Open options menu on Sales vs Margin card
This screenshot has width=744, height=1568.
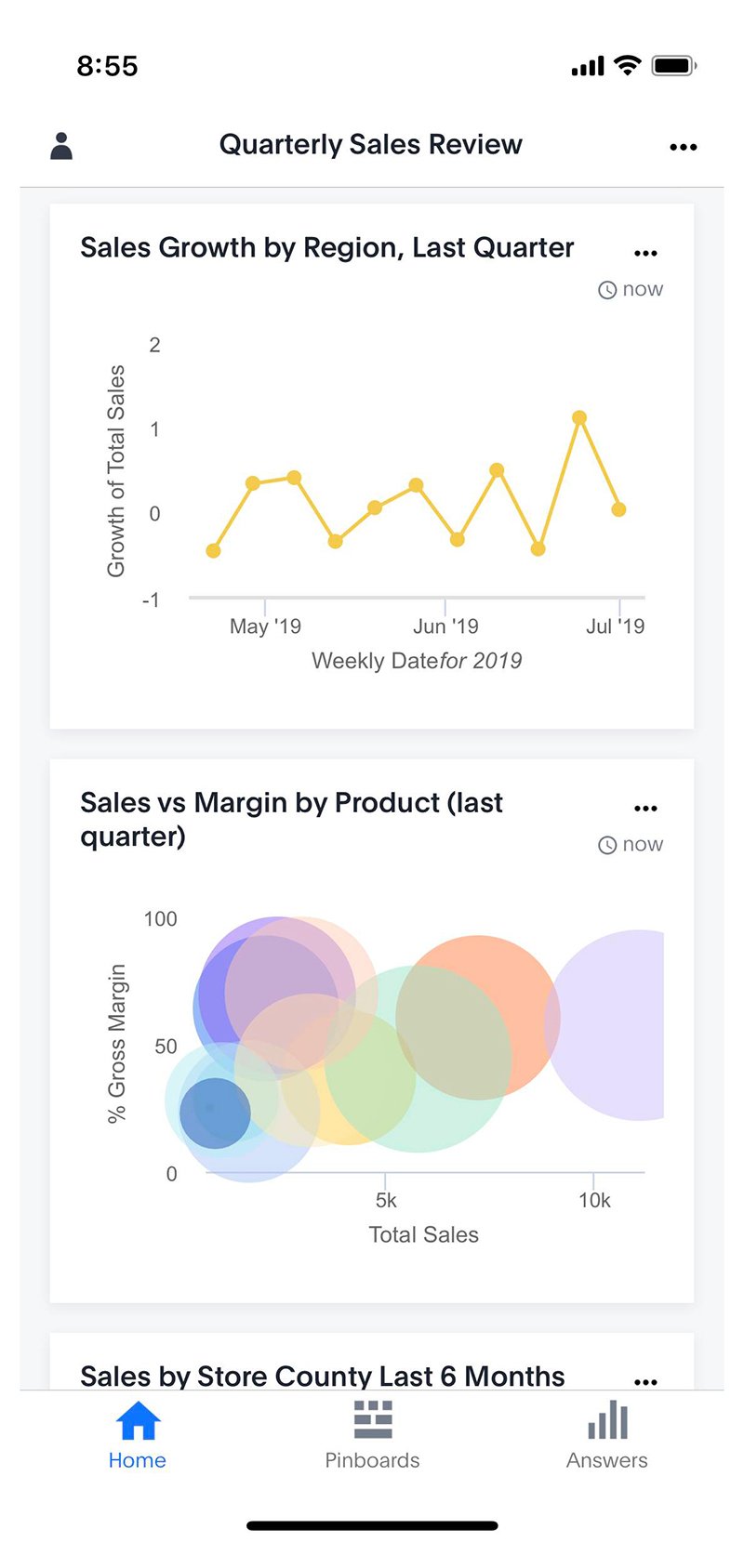[646, 807]
